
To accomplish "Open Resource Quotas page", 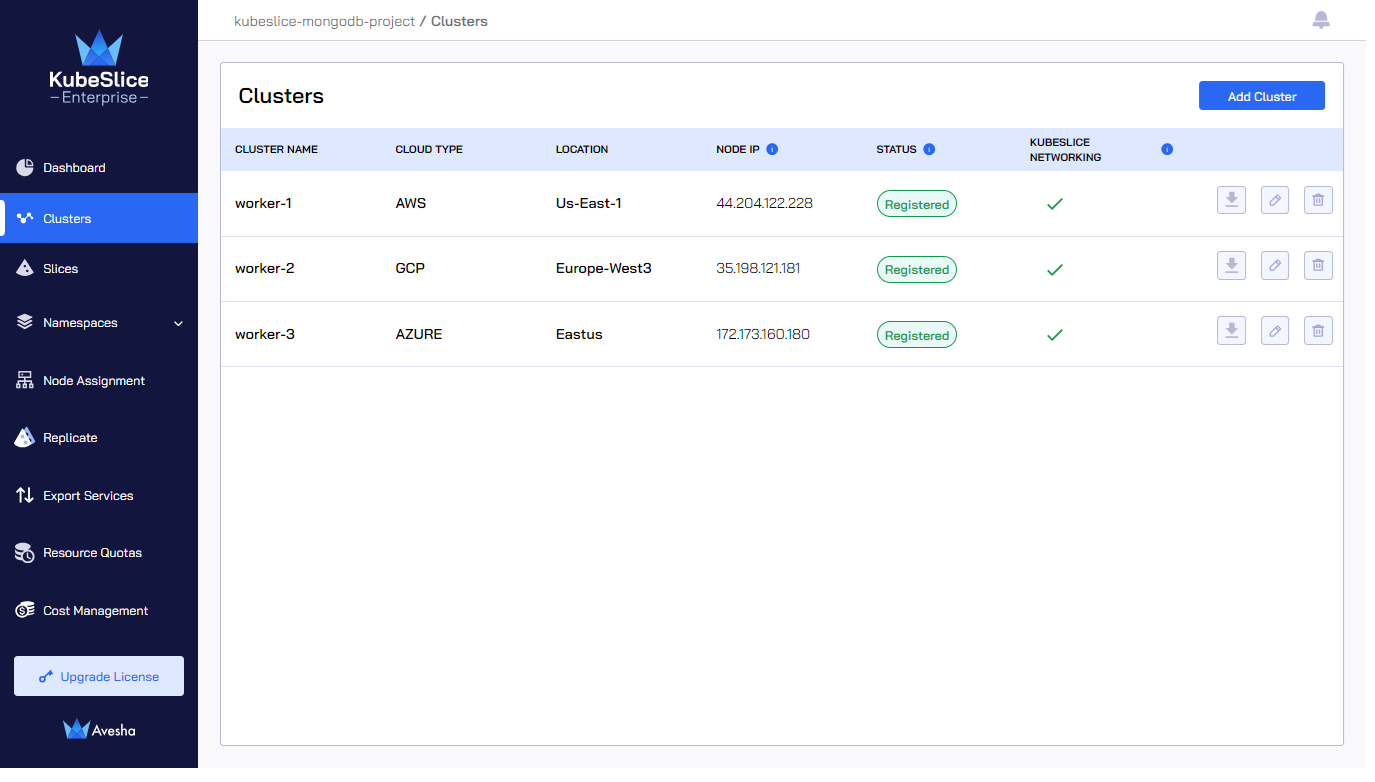I will [99, 552].
